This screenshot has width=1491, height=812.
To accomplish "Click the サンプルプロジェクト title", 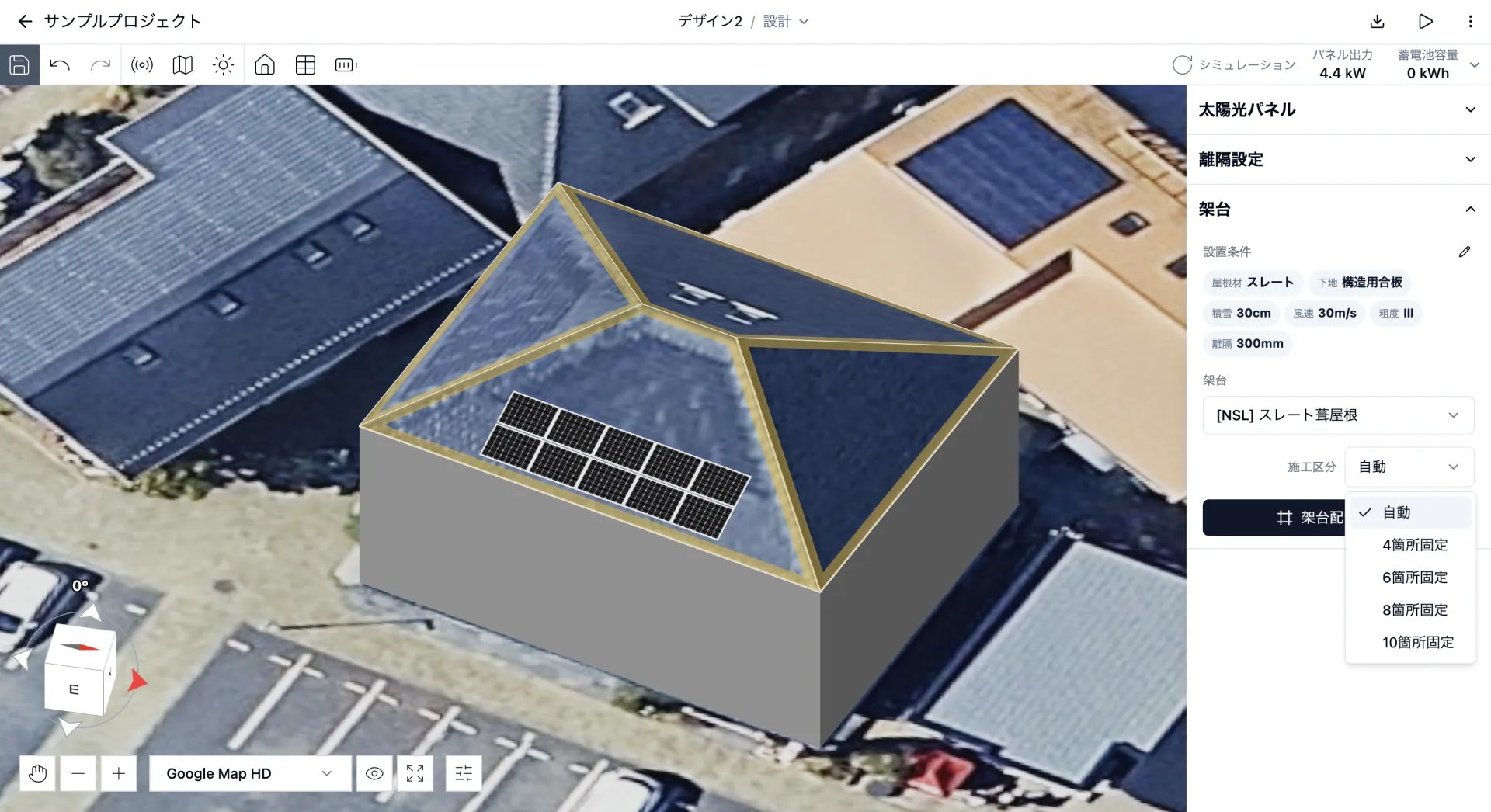I will coord(123,21).
